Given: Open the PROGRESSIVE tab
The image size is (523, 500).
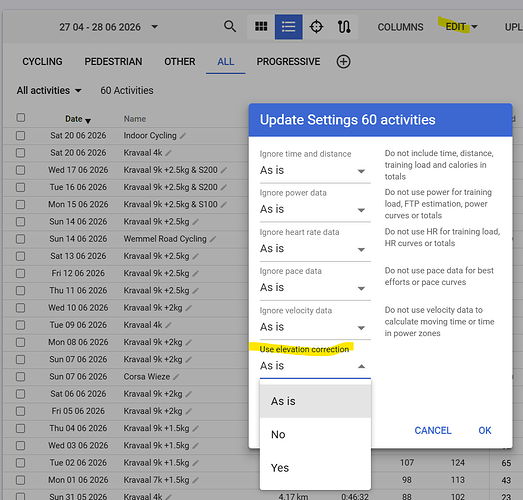Looking at the screenshot, I should 288,62.
